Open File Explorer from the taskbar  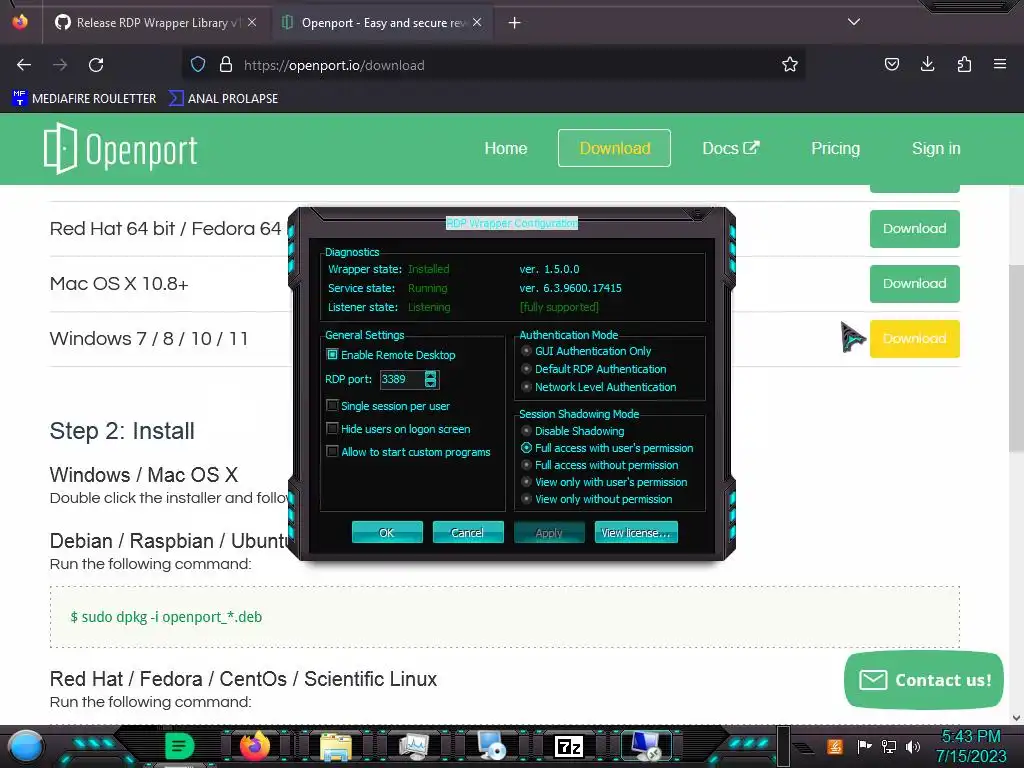pyautogui.click(x=336, y=746)
